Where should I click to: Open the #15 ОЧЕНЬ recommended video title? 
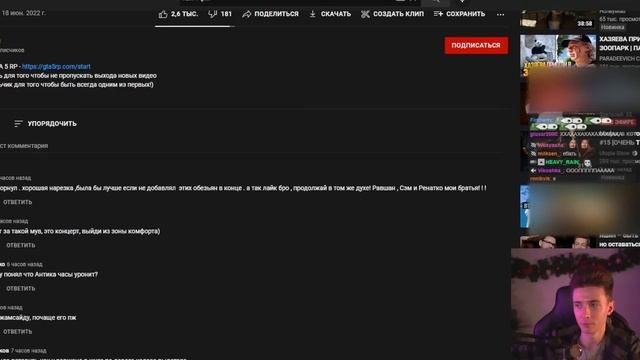[x=619, y=142]
